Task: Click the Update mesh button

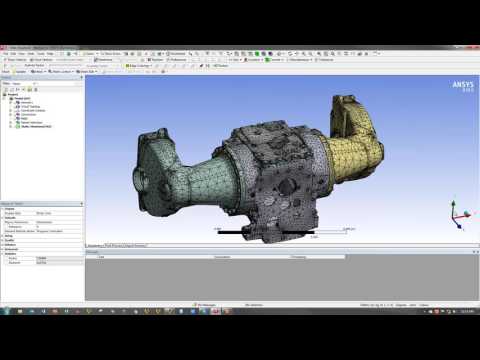Action: click(x=20, y=71)
